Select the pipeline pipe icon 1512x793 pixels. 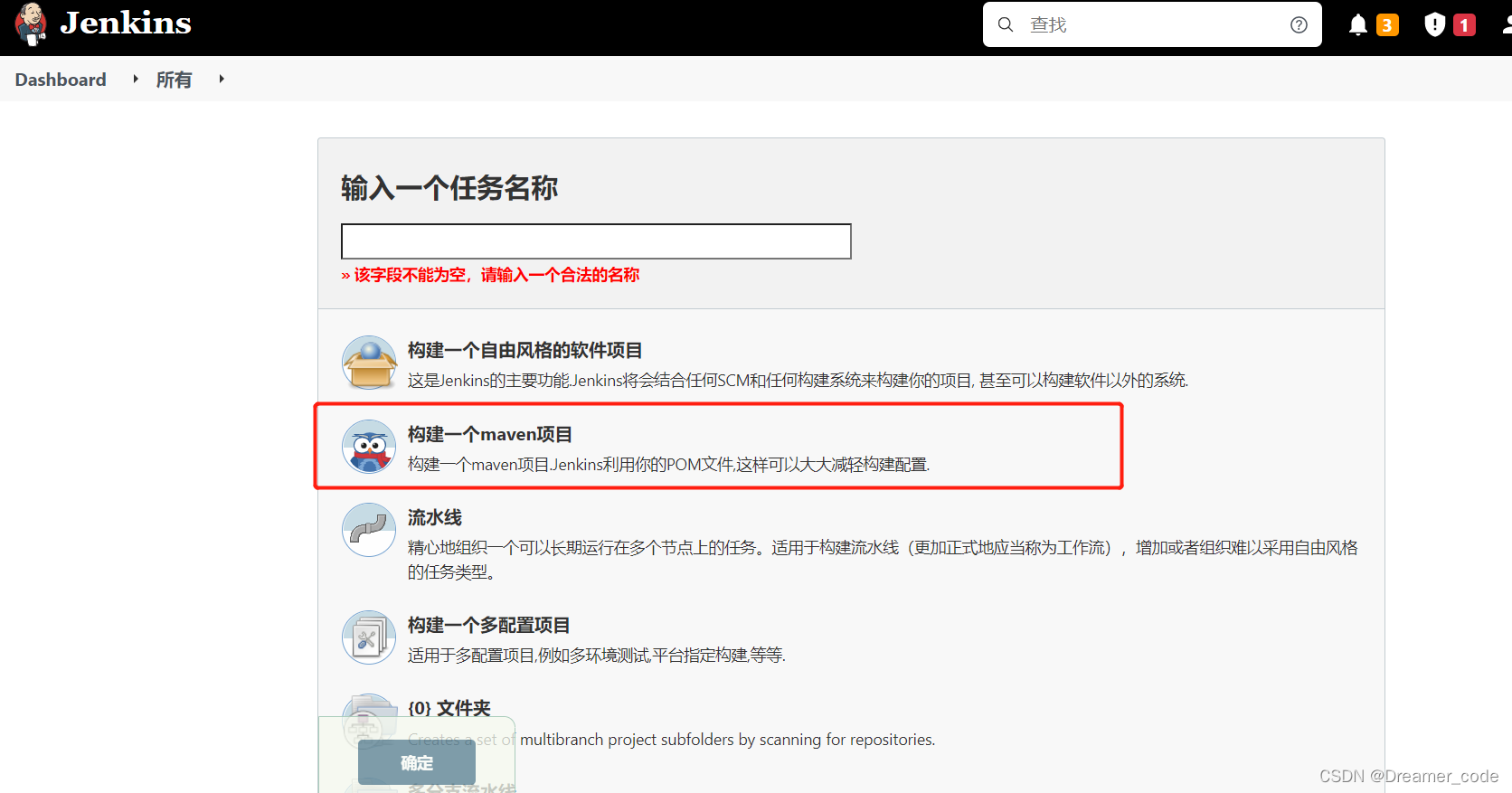pyautogui.click(x=369, y=530)
